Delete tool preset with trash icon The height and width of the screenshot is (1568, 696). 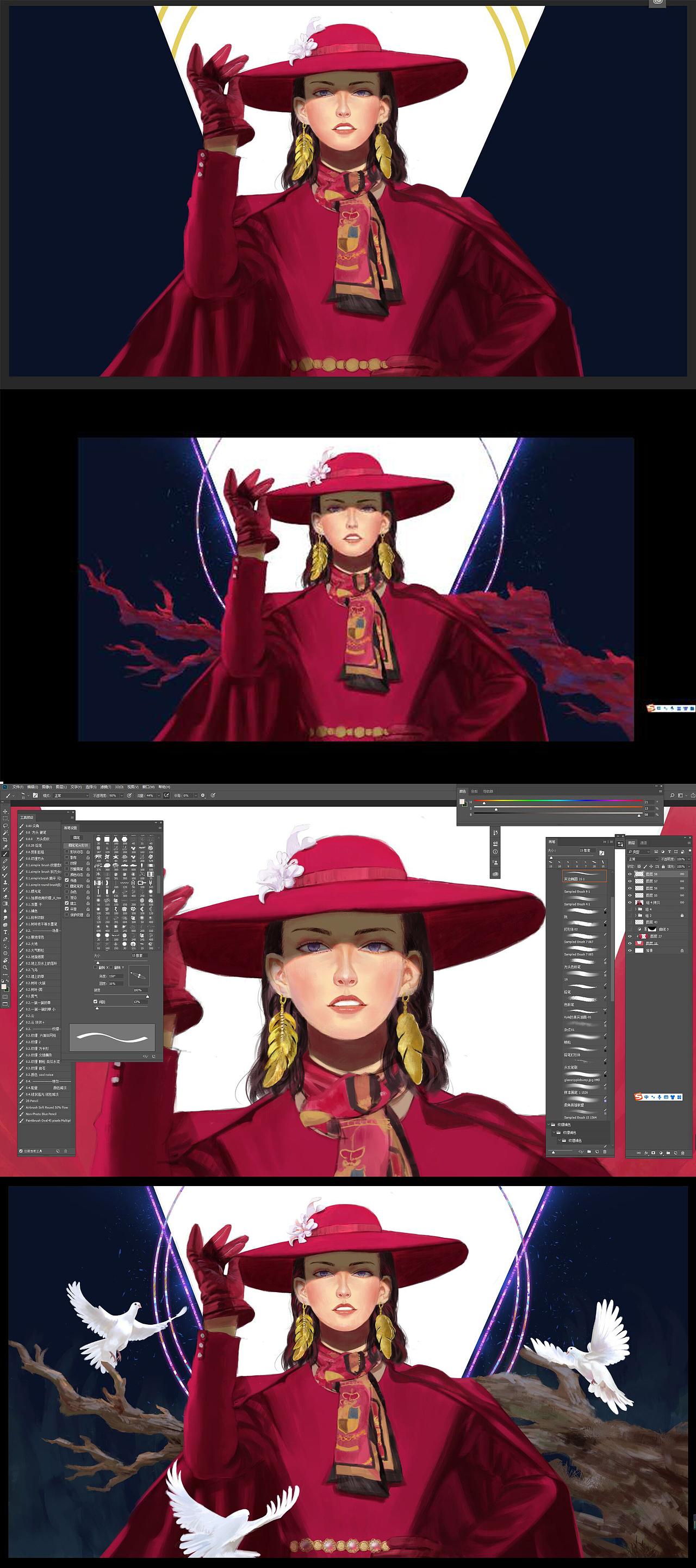tap(66, 1151)
